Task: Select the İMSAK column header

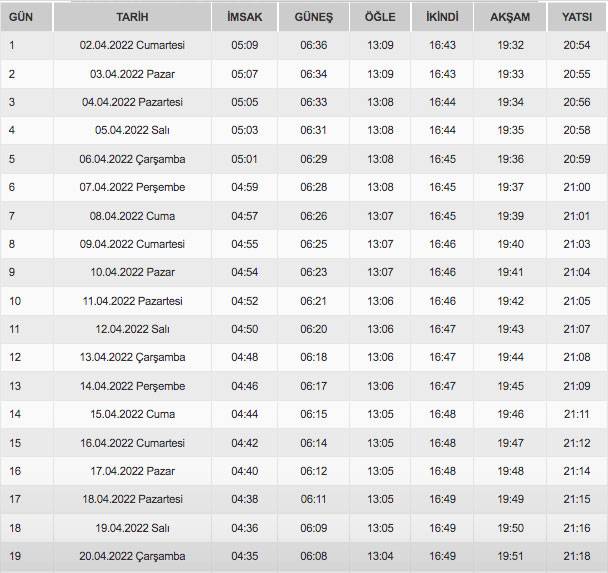Action: point(244,17)
